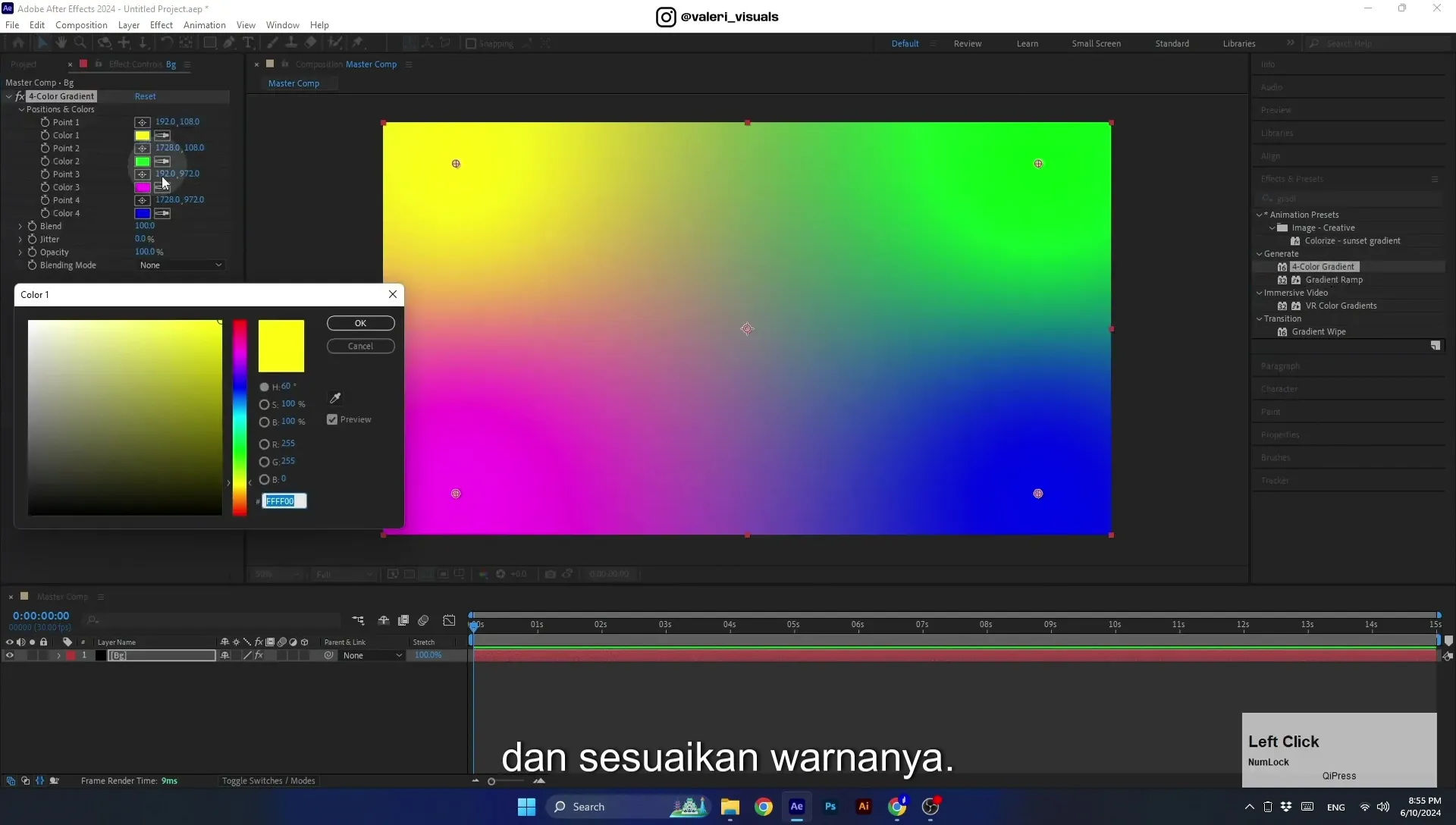The width and height of the screenshot is (1456, 825).
Task: Collapse the 4-Color Gradient effect
Action: (x=8, y=96)
